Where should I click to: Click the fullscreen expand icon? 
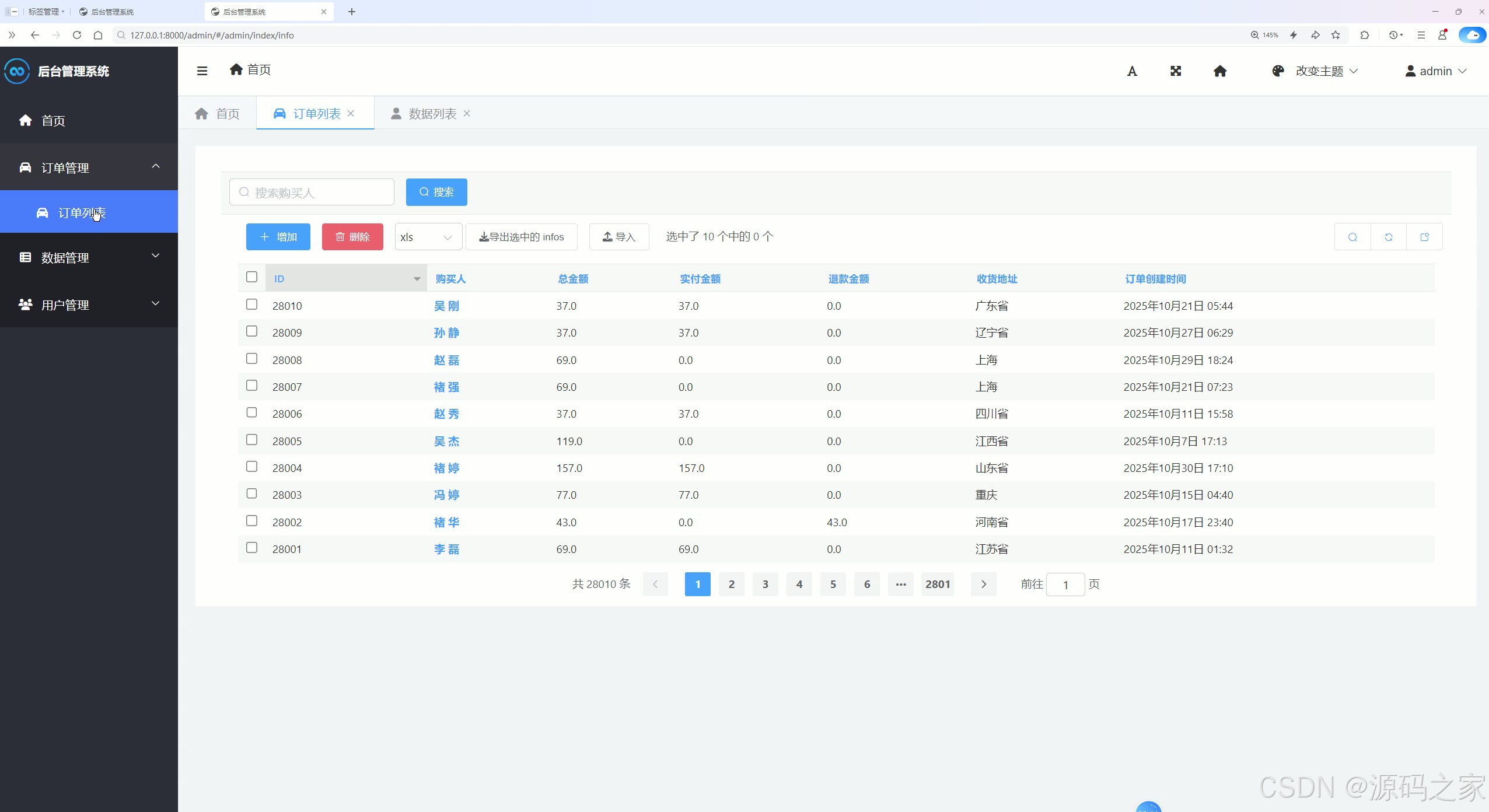(1176, 71)
